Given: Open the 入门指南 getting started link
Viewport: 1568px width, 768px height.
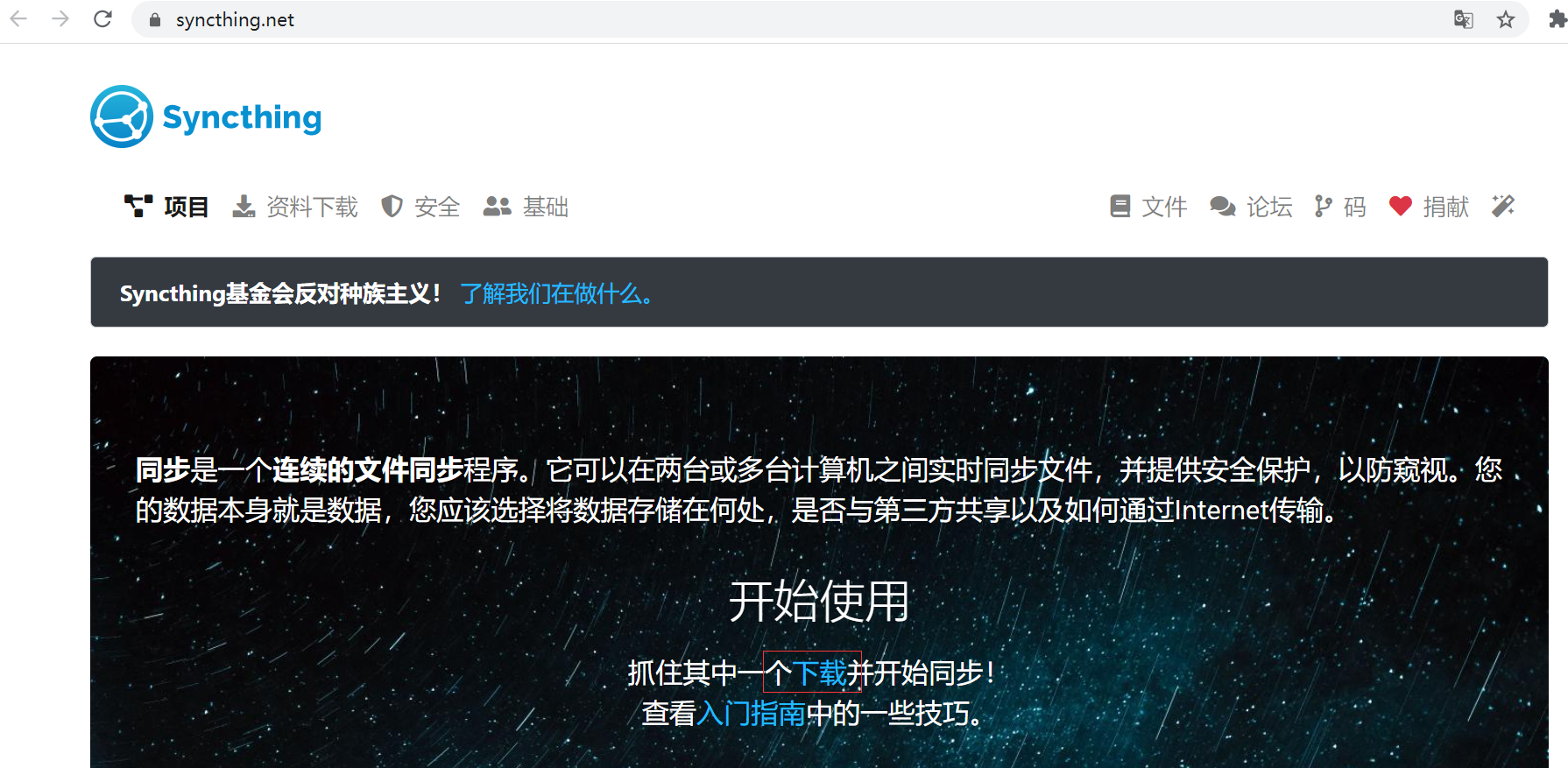Looking at the screenshot, I should (x=751, y=713).
